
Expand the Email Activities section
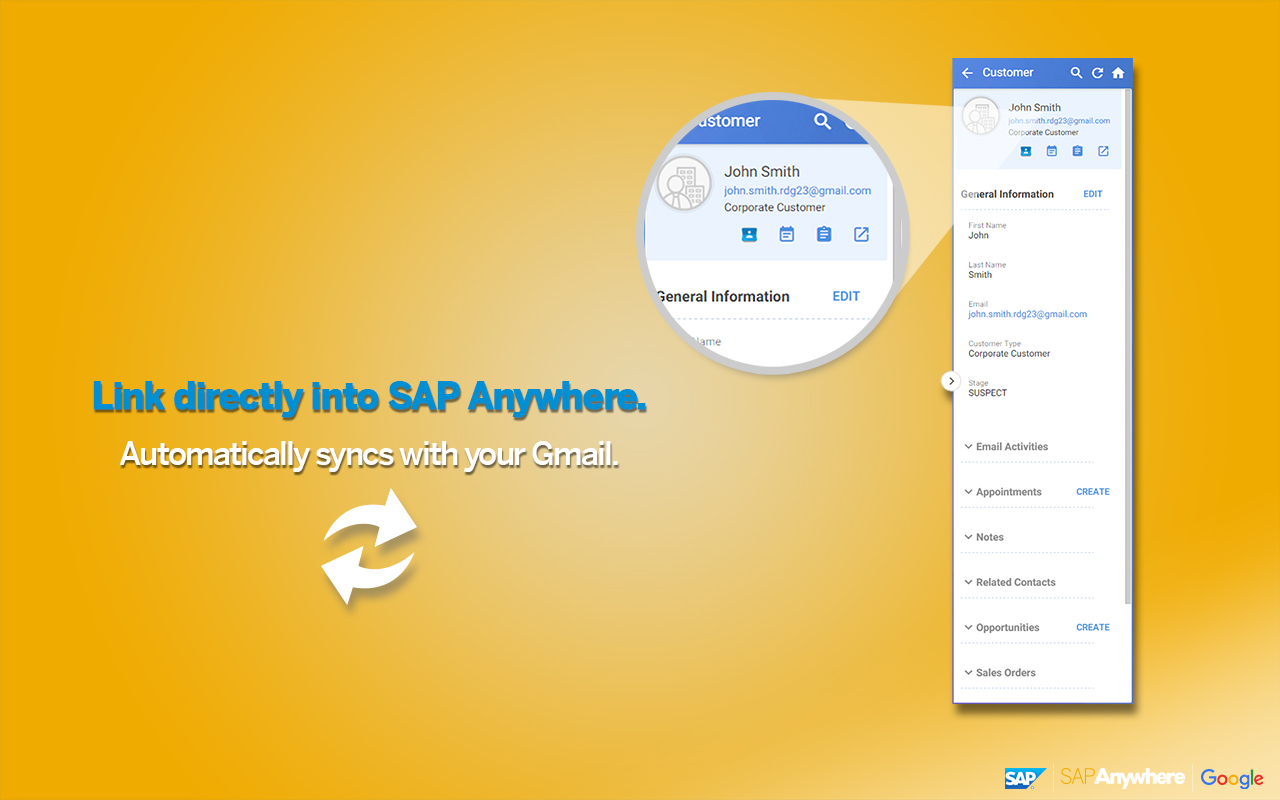point(1006,447)
